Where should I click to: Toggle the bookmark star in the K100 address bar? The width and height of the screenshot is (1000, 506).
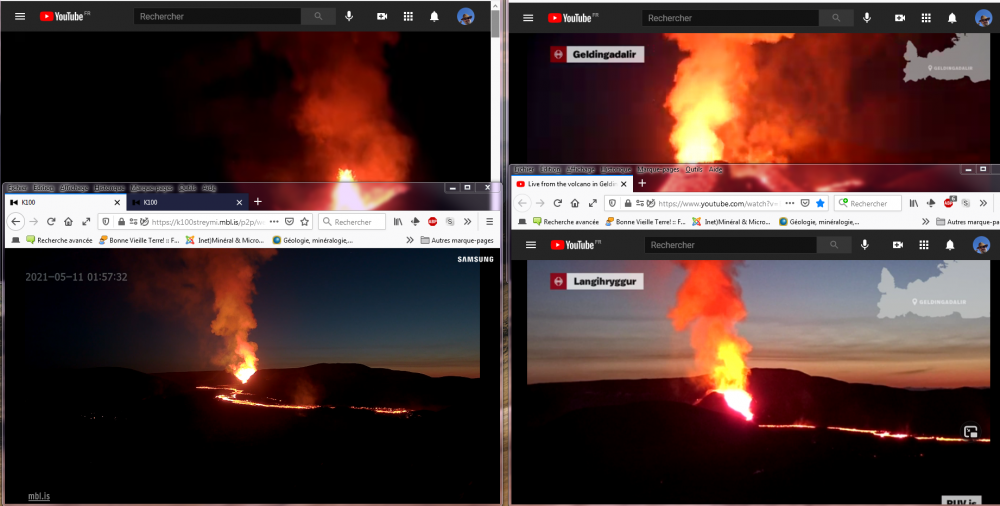coord(304,222)
